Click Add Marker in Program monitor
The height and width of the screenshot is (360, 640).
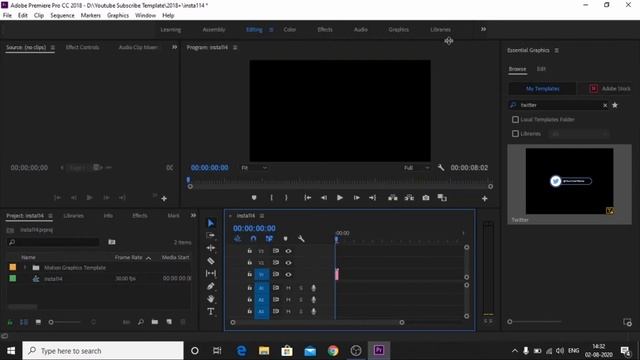click(254, 198)
